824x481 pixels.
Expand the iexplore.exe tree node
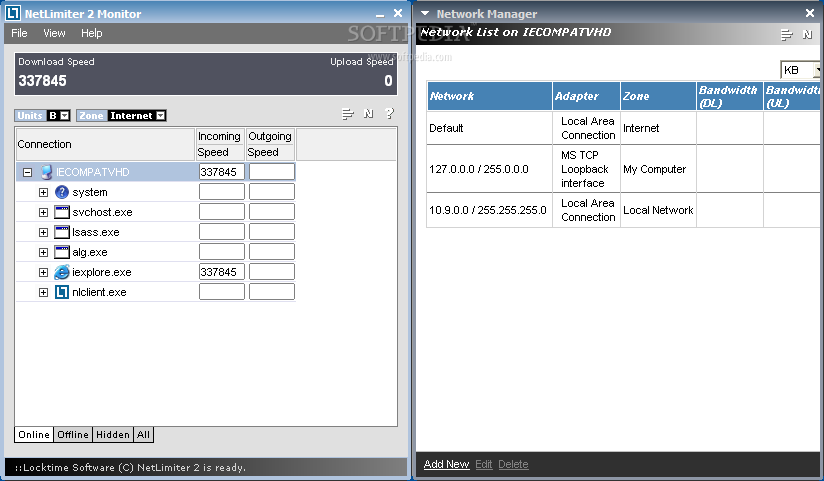click(x=43, y=272)
